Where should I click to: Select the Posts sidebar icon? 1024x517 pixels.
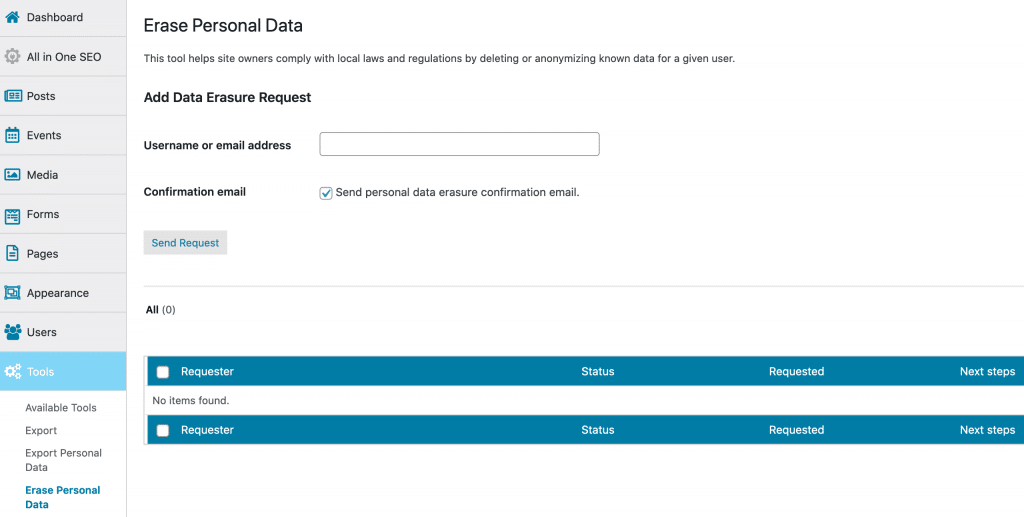[x=12, y=96]
